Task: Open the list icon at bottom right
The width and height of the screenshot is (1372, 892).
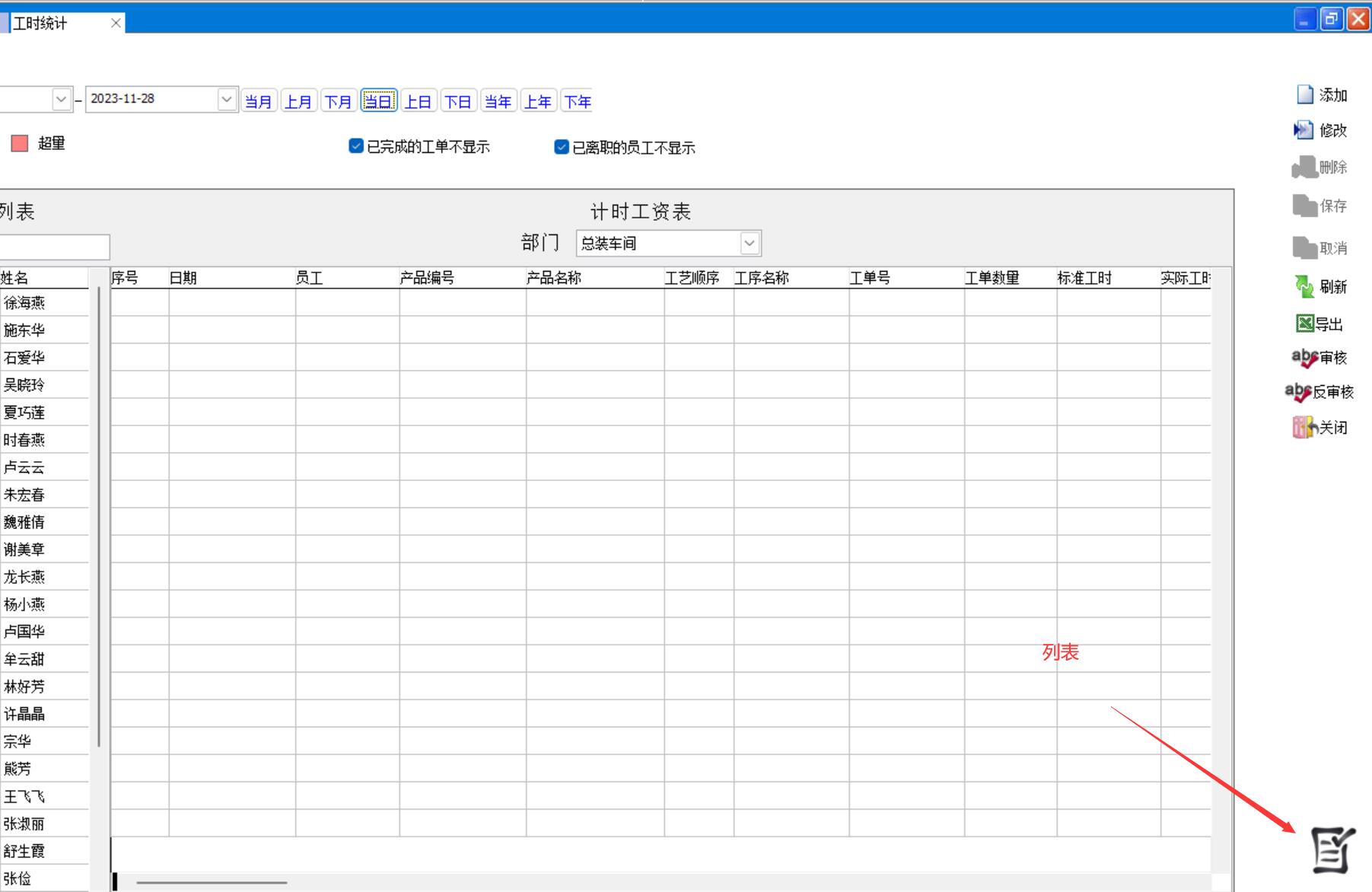Action: coord(1332,849)
